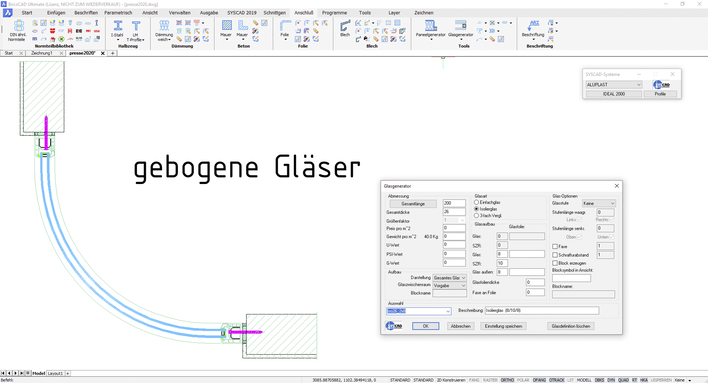
Task: Select the LM T-Profile tool
Action: point(135,30)
